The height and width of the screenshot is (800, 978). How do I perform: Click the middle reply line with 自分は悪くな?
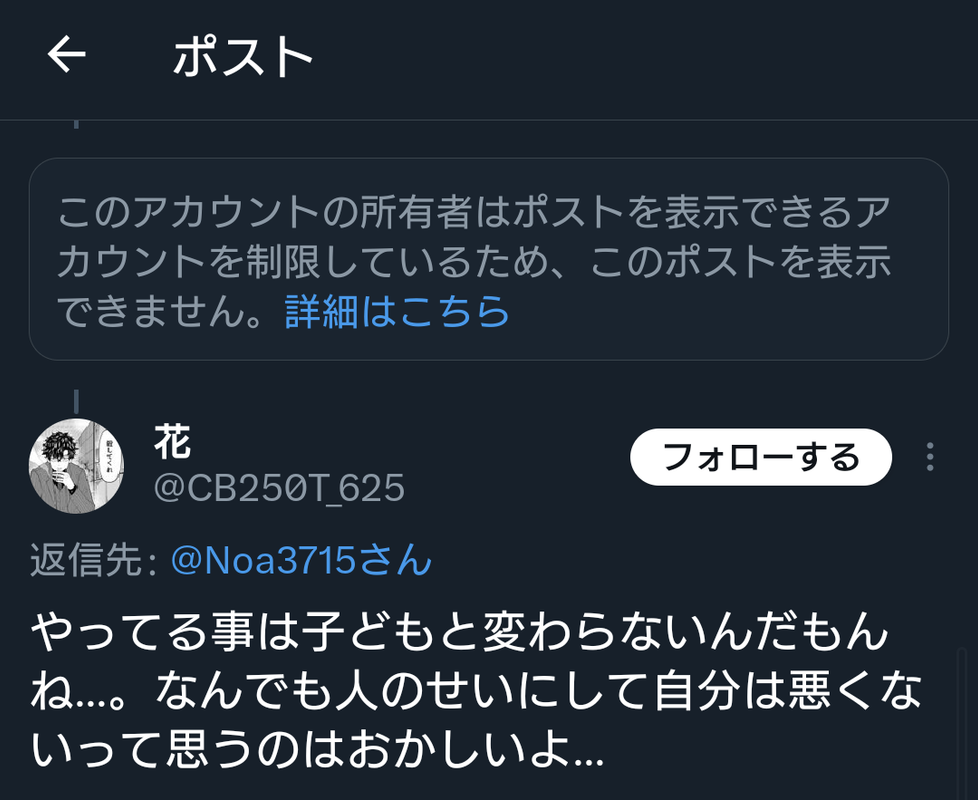pos(475,691)
